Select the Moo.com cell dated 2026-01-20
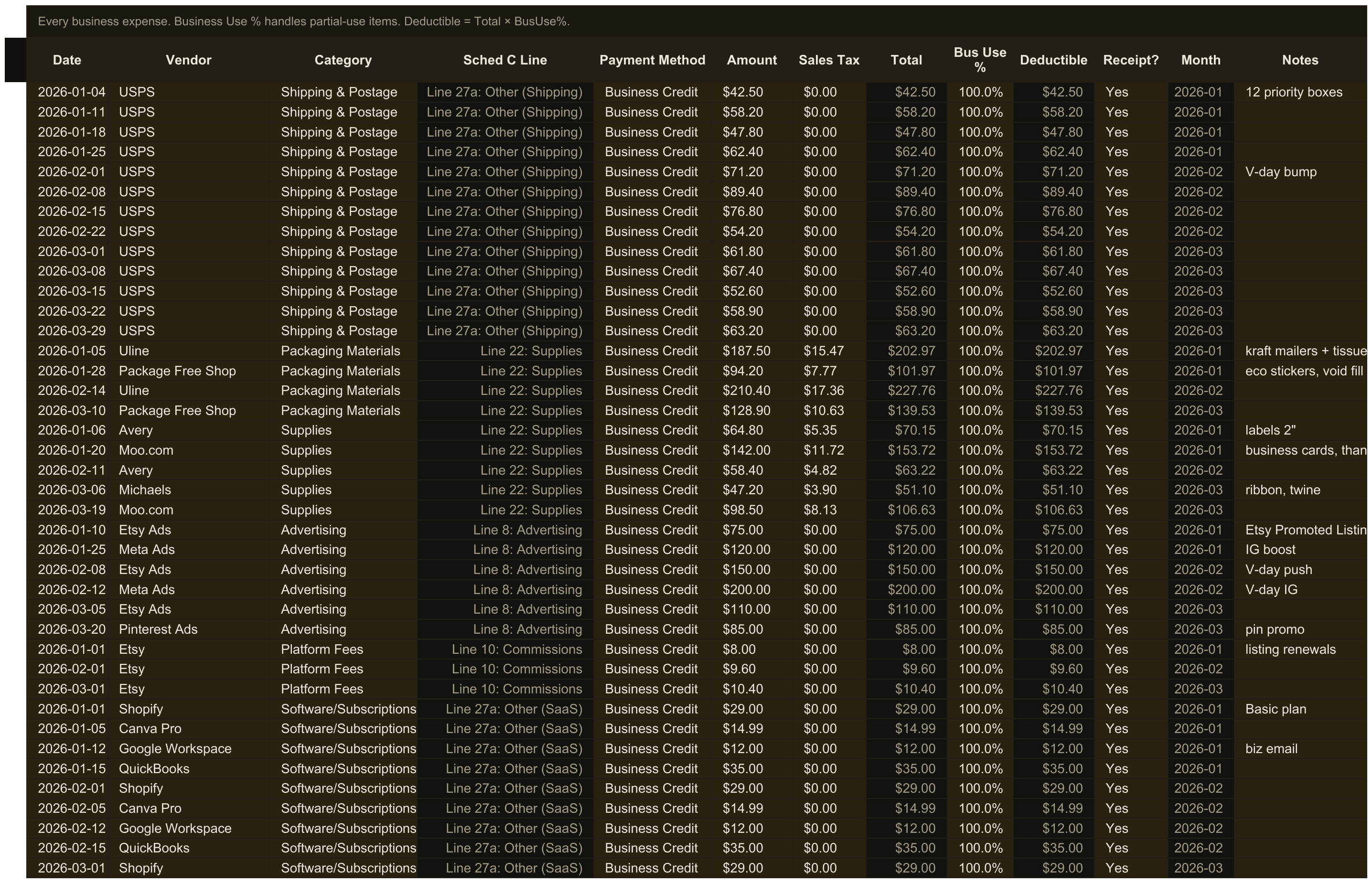1372x883 pixels. [189, 450]
